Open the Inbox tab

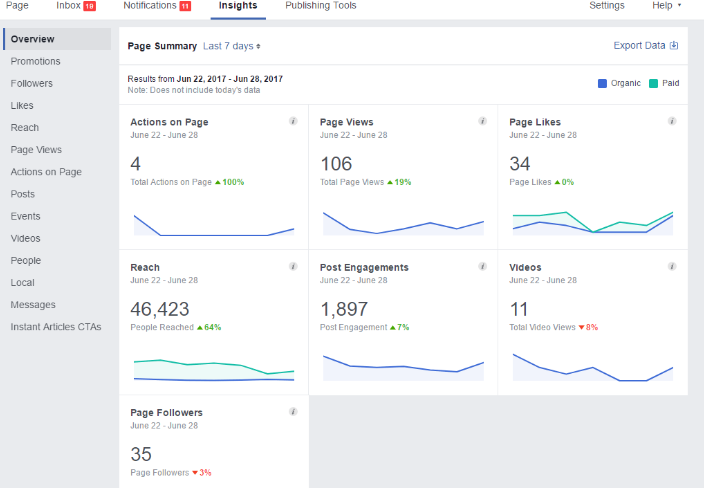tap(68, 5)
